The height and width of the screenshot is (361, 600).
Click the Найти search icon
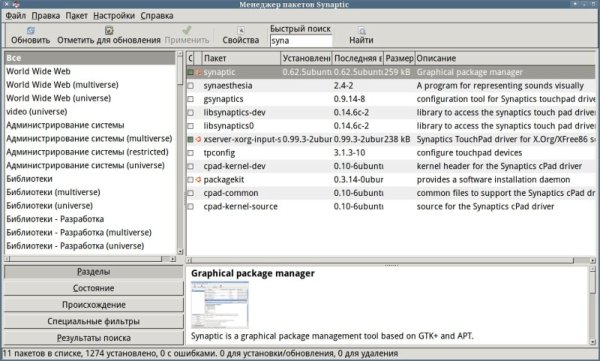pyautogui.click(x=361, y=30)
